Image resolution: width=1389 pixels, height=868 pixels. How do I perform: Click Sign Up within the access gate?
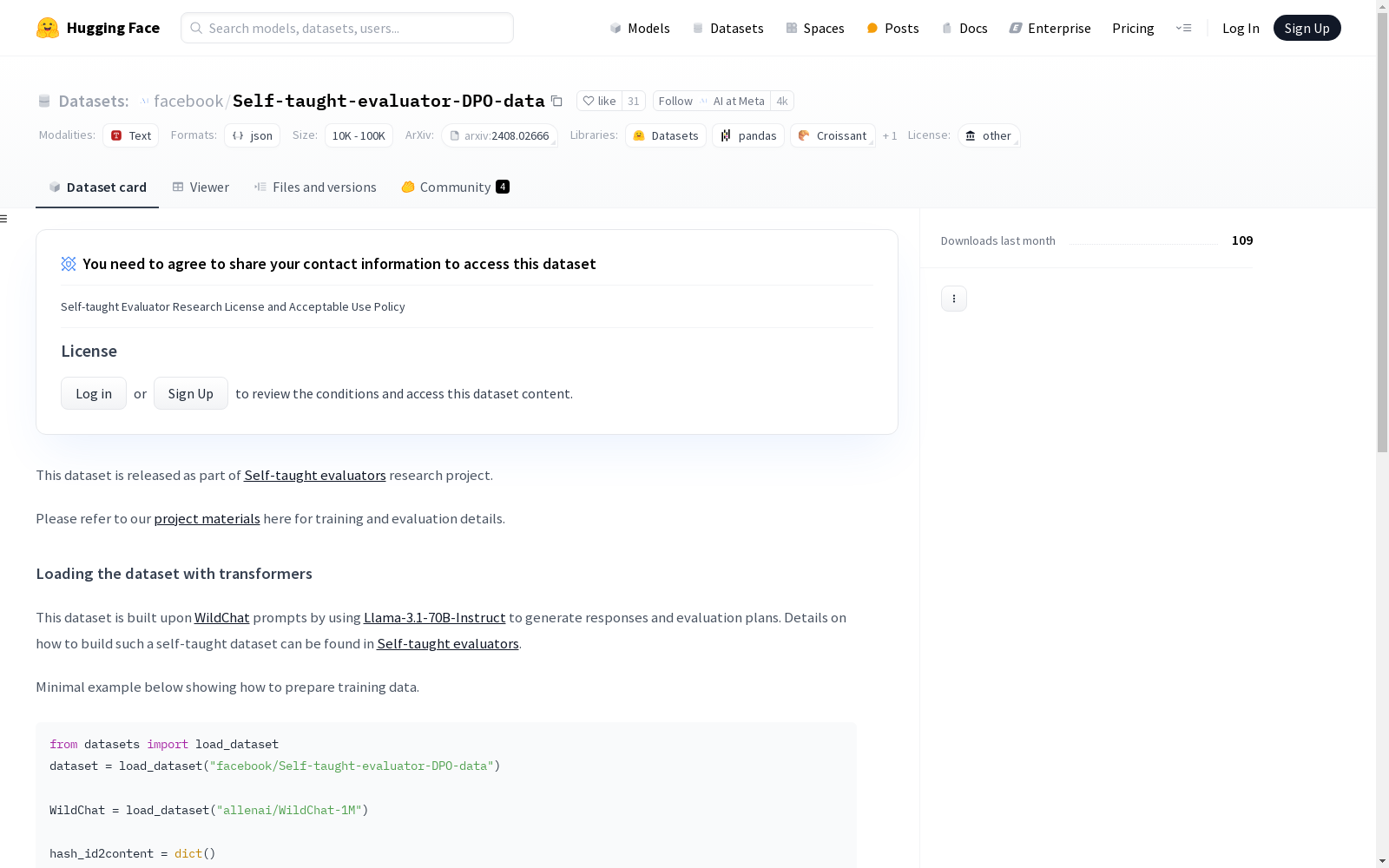191,393
